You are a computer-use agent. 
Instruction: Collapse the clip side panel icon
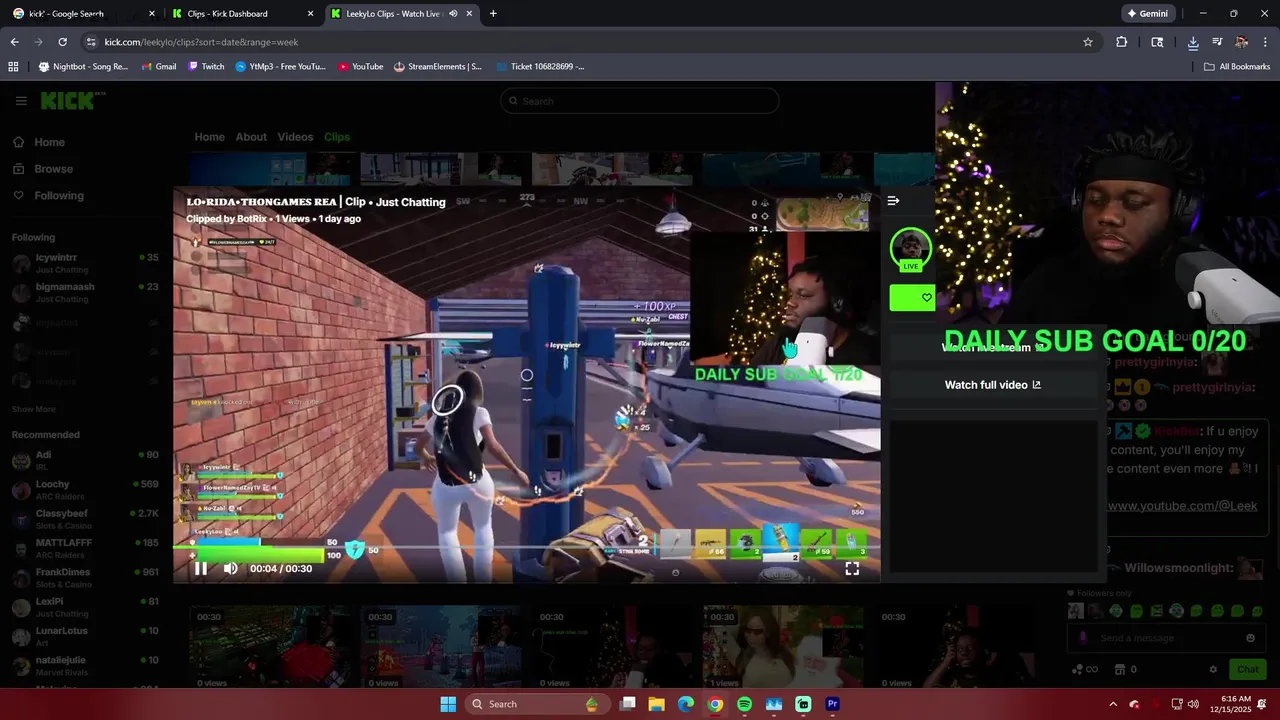(893, 201)
